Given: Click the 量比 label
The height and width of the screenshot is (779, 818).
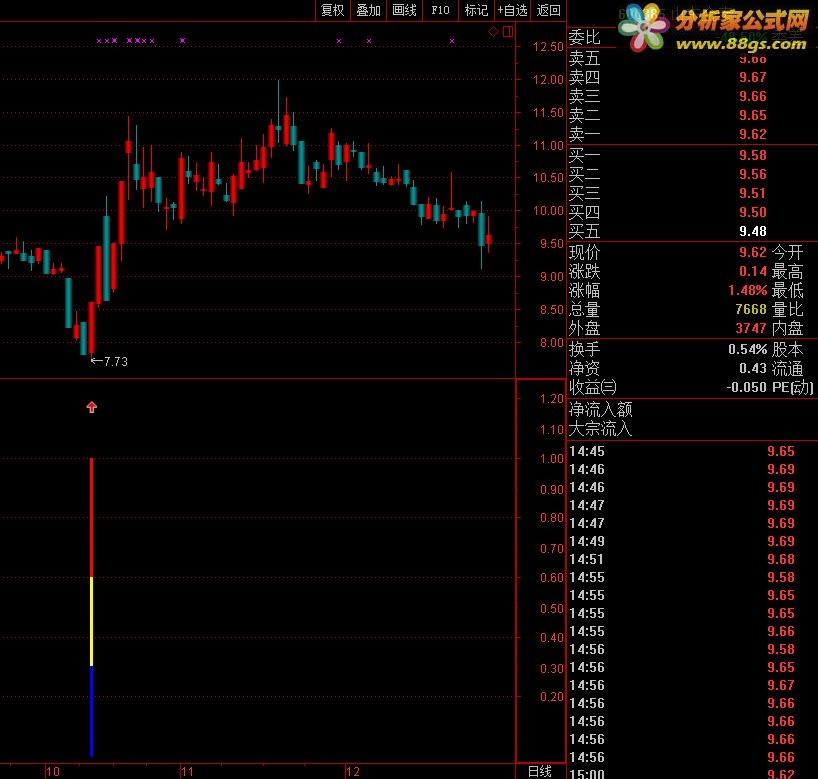Looking at the screenshot, I should click(x=787, y=309).
